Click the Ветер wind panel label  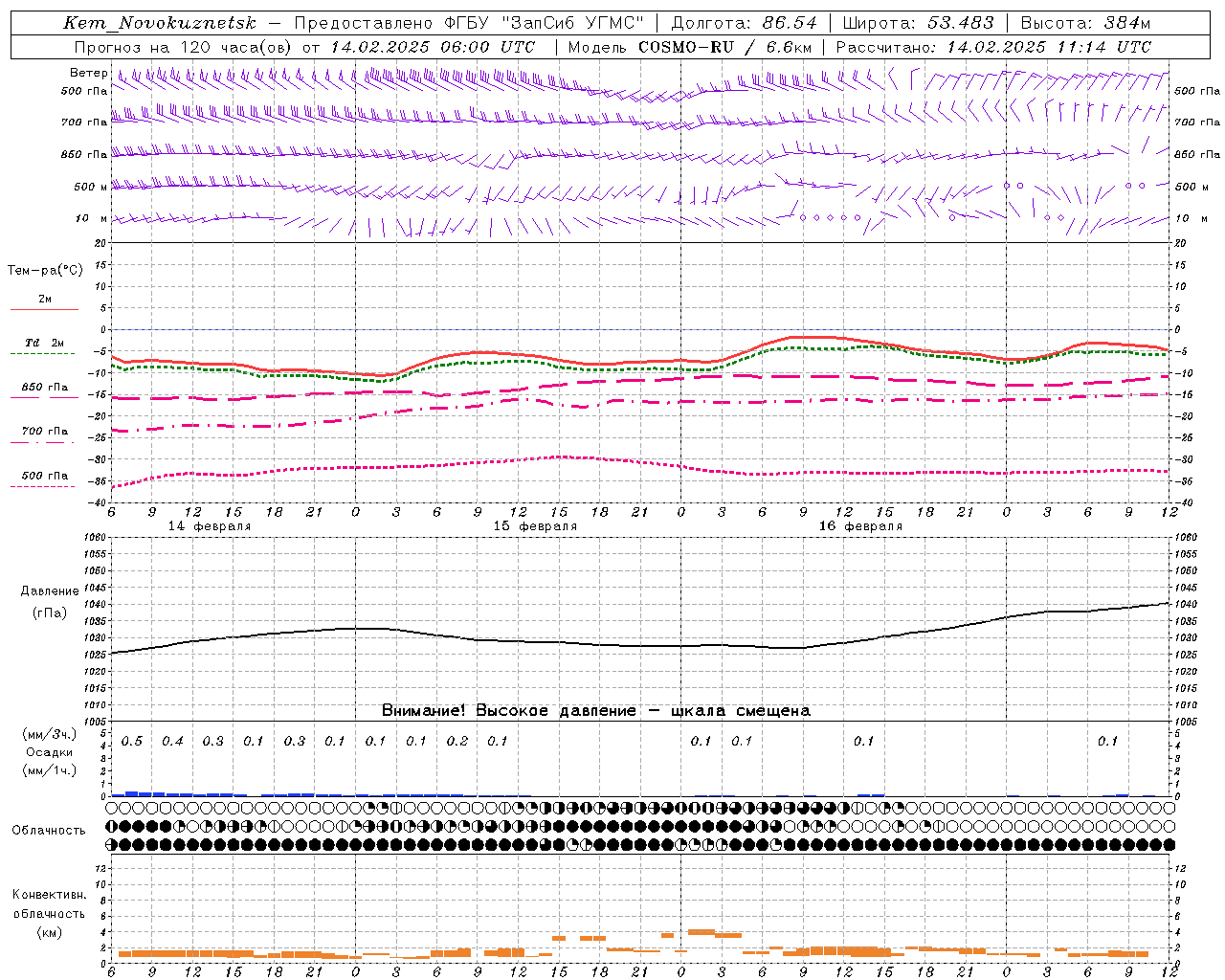88,73
